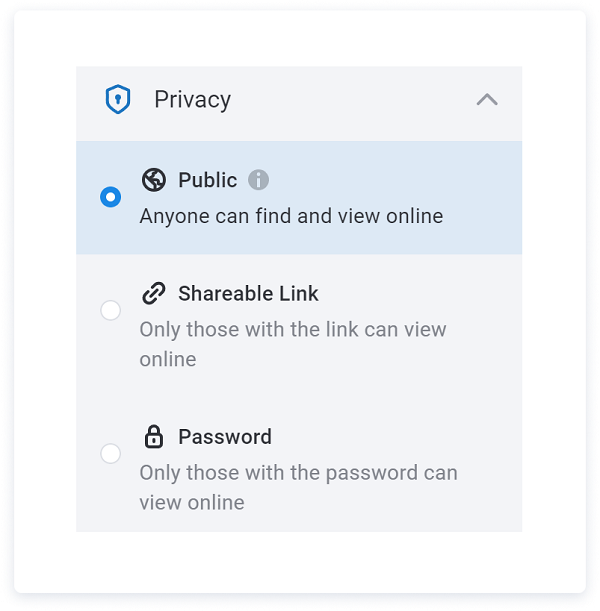The height and width of the screenshot is (611, 600).
Task: Select the Public radio button
Action: pos(111,197)
